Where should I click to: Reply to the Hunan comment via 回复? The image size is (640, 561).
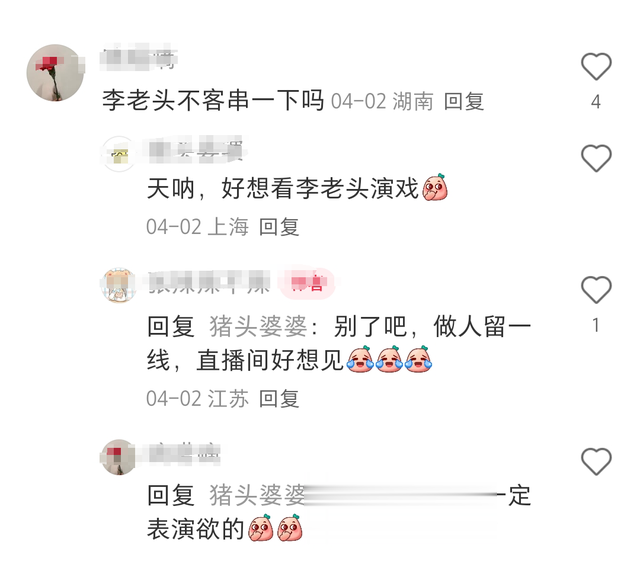tap(464, 101)
